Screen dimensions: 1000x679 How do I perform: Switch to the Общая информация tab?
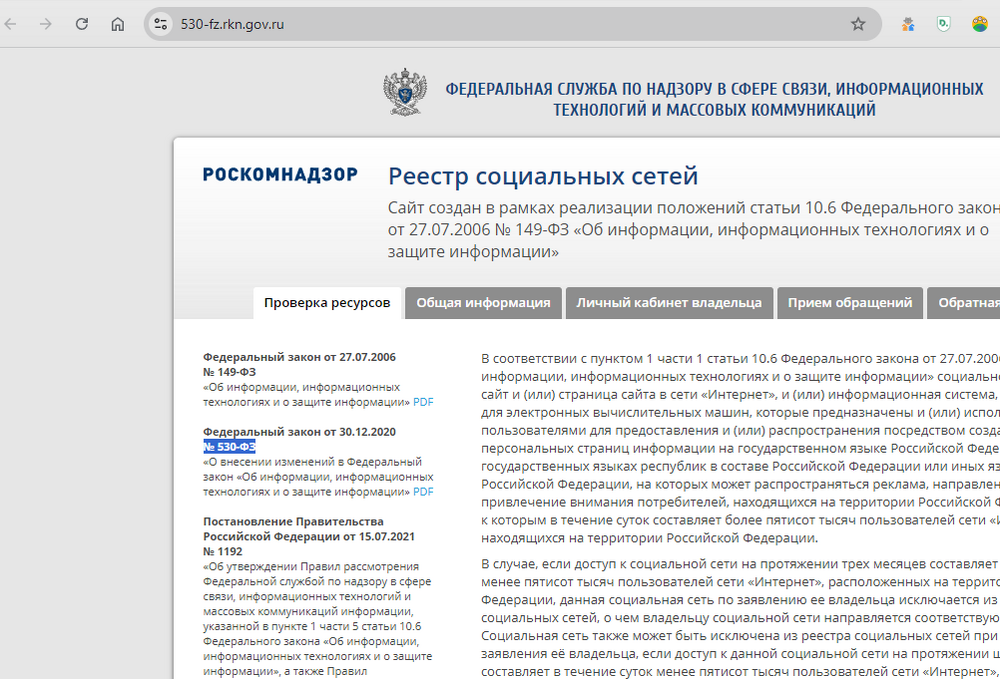[483, 303]
